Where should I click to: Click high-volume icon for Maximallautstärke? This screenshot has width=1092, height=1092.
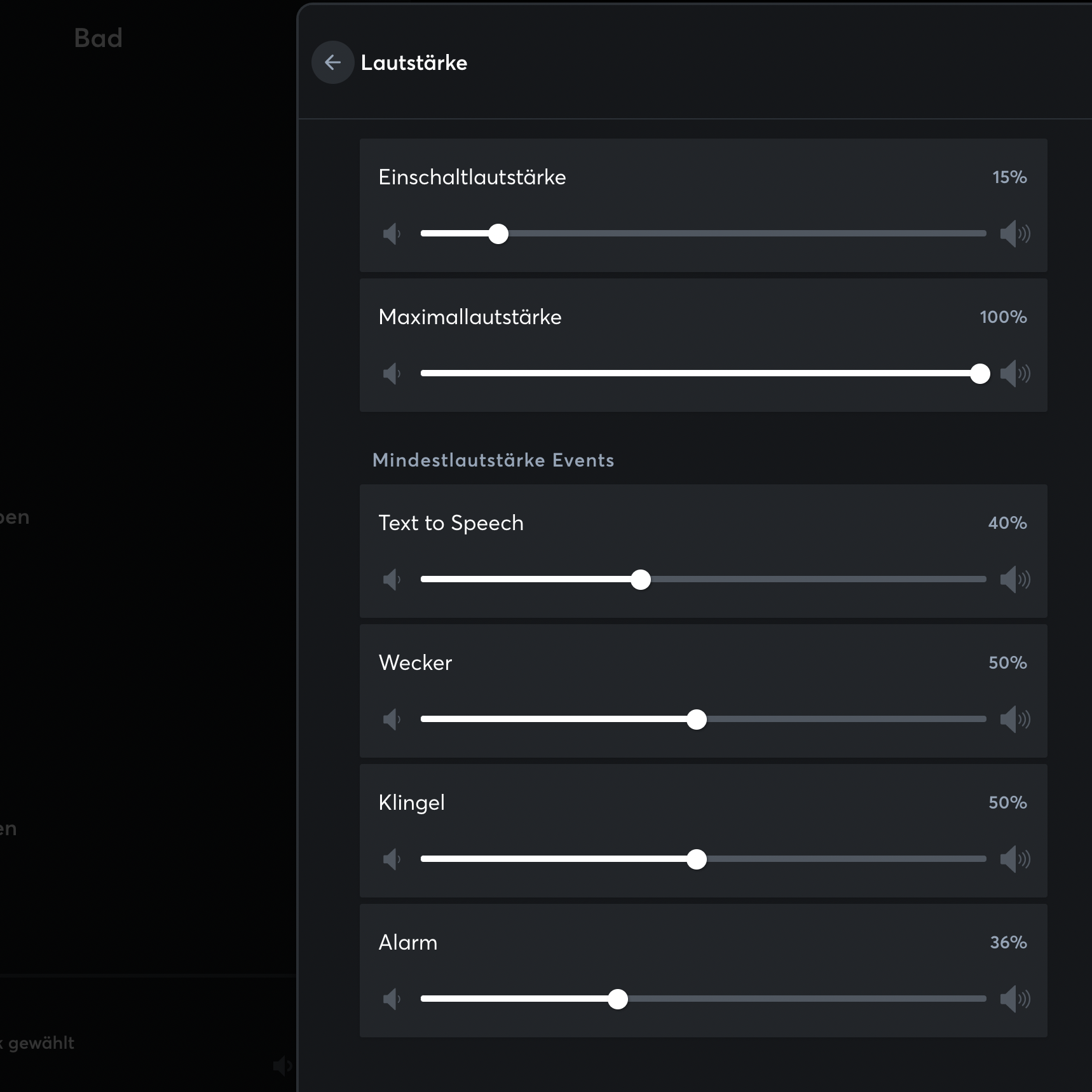(x=1014, y=374)
